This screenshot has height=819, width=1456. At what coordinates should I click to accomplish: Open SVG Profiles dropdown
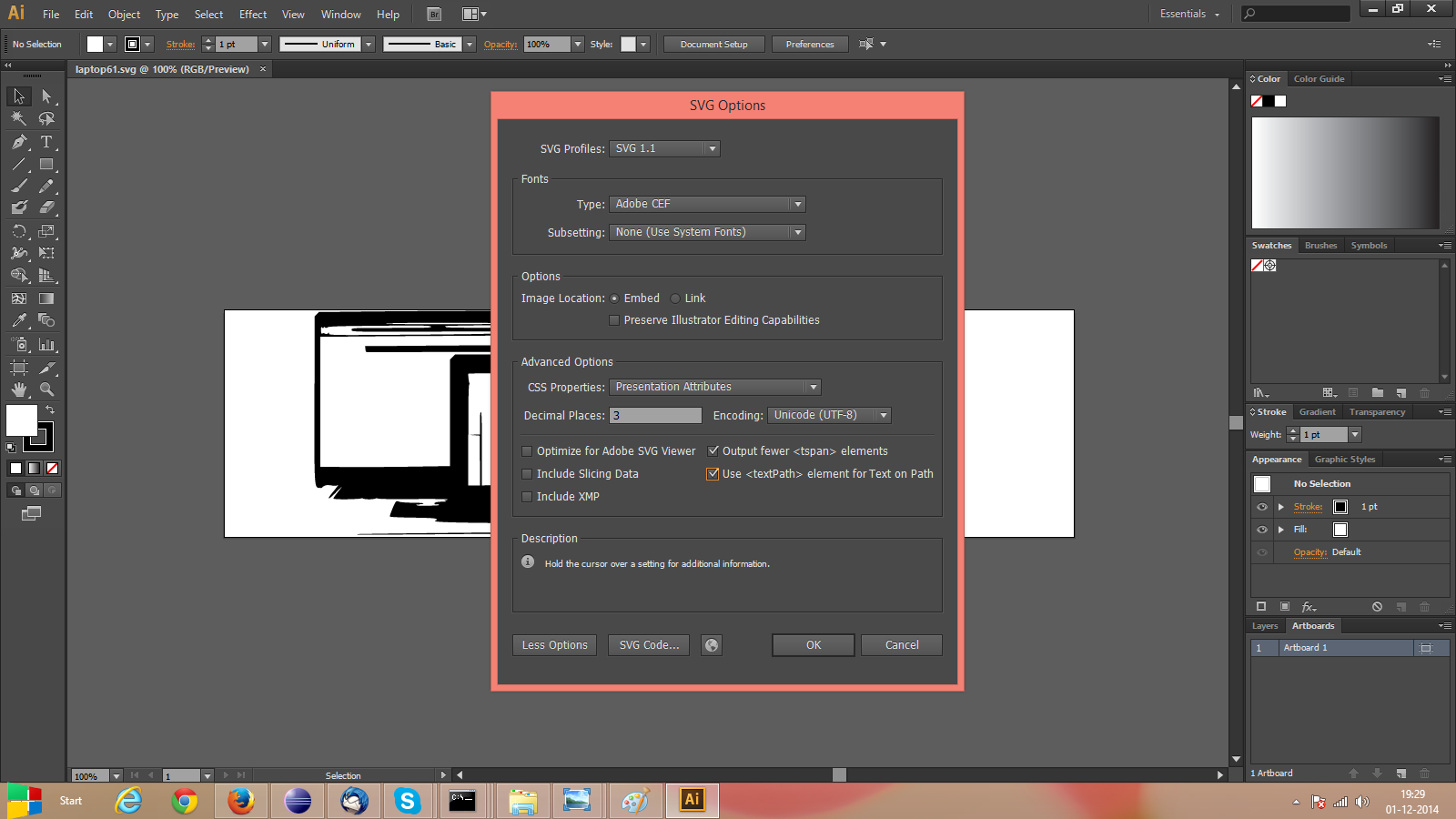[664, 148]
